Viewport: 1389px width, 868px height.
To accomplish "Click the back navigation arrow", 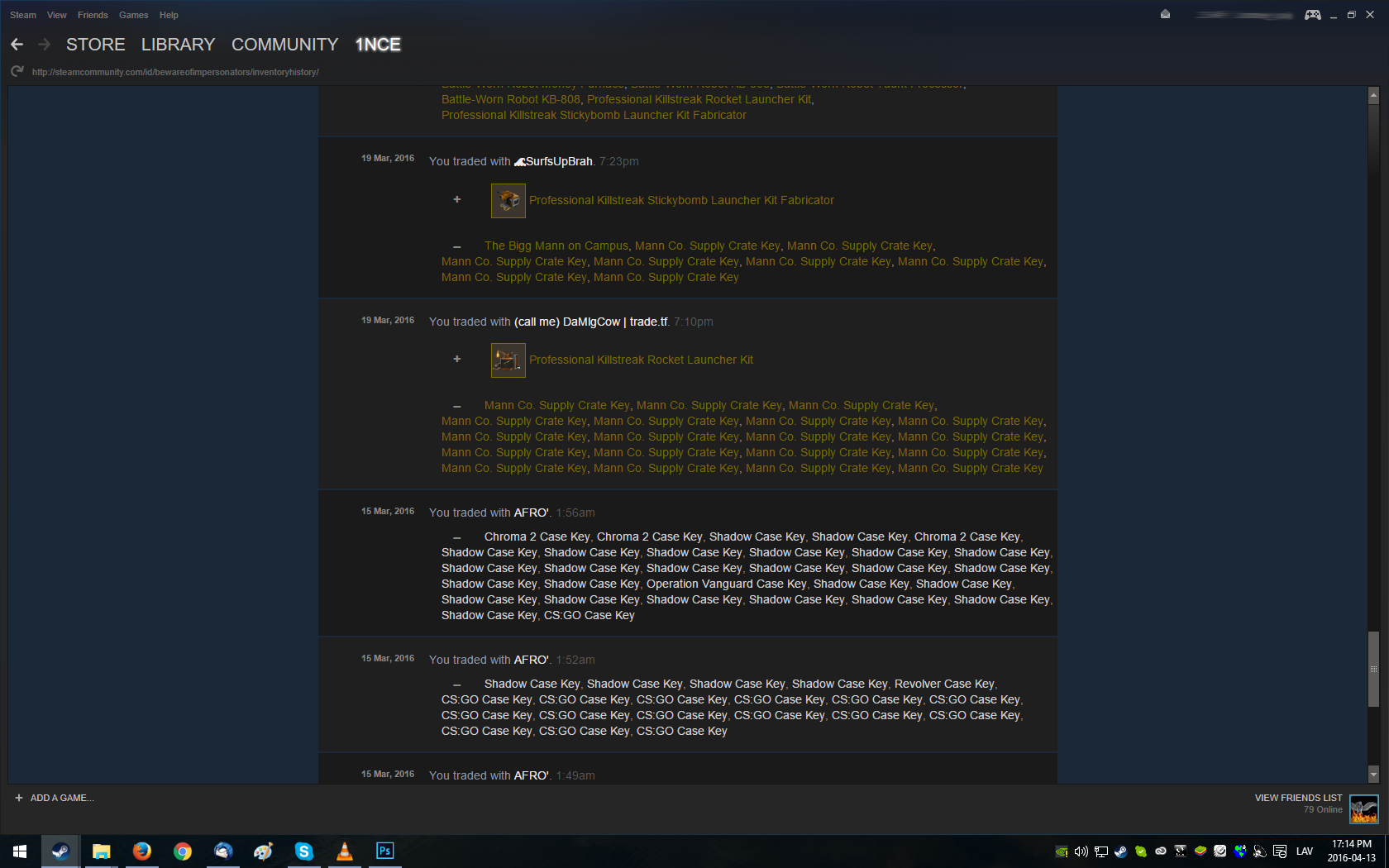I will click(x=17, y=45).
